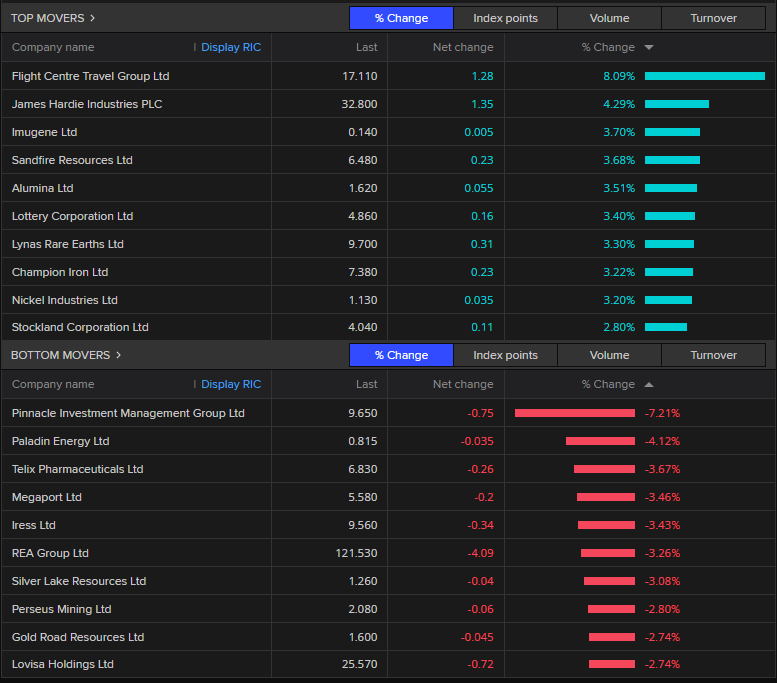Expand the TOP MOVERS chevron arrow
This screenshot has width=777, height=683.
click(x=92, y=18)
